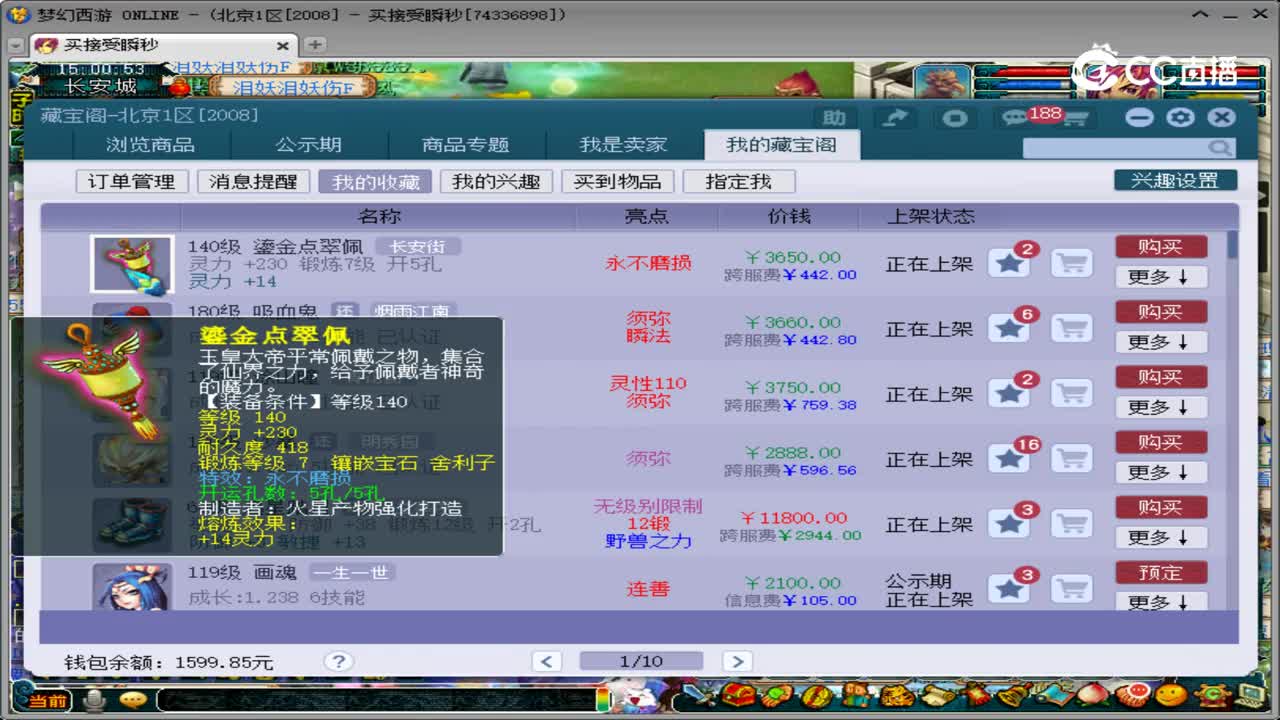1280x720 pixels.
Task: Expand 更多 menu for ¥3750.00 row
Action: [x=1160, y=407]
